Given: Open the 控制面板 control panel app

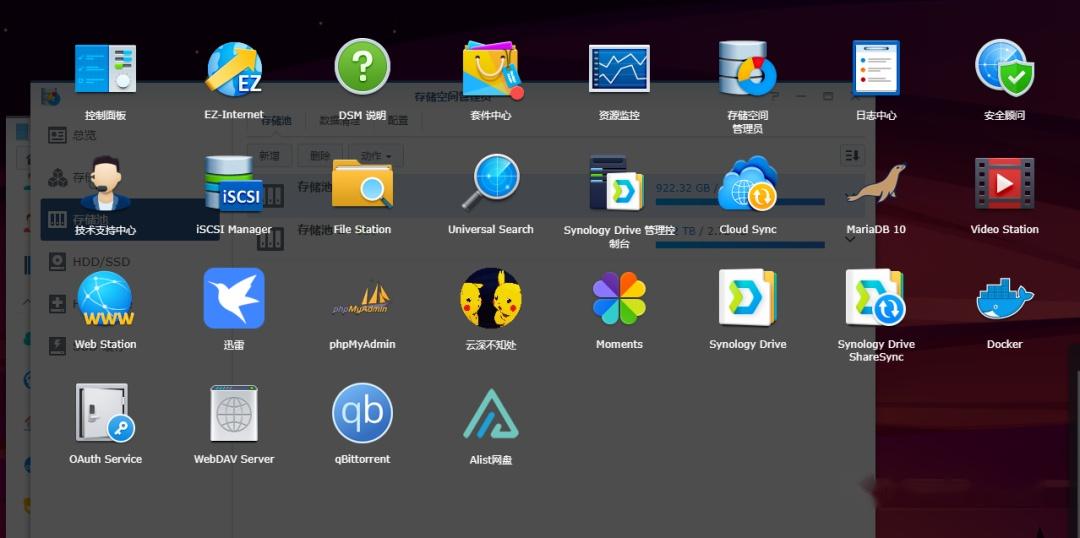Looking at the screenshot, I should pos(105,69).
